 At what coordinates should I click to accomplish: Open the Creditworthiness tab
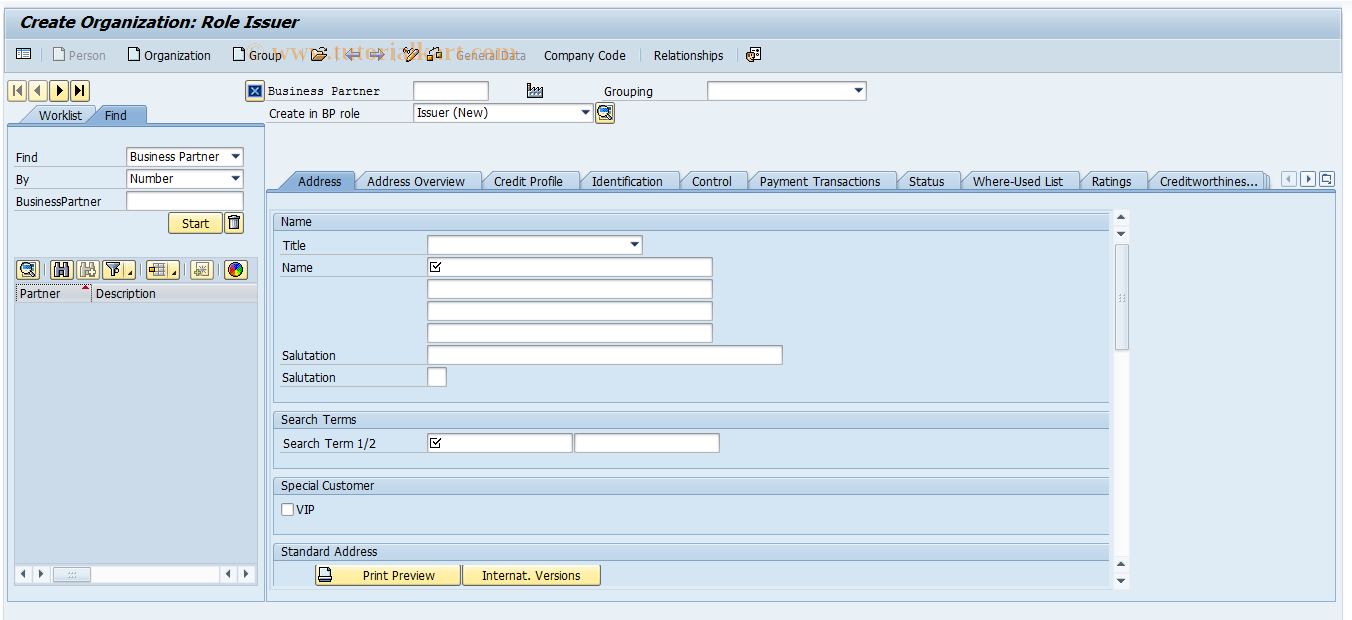pos(1208,181)
